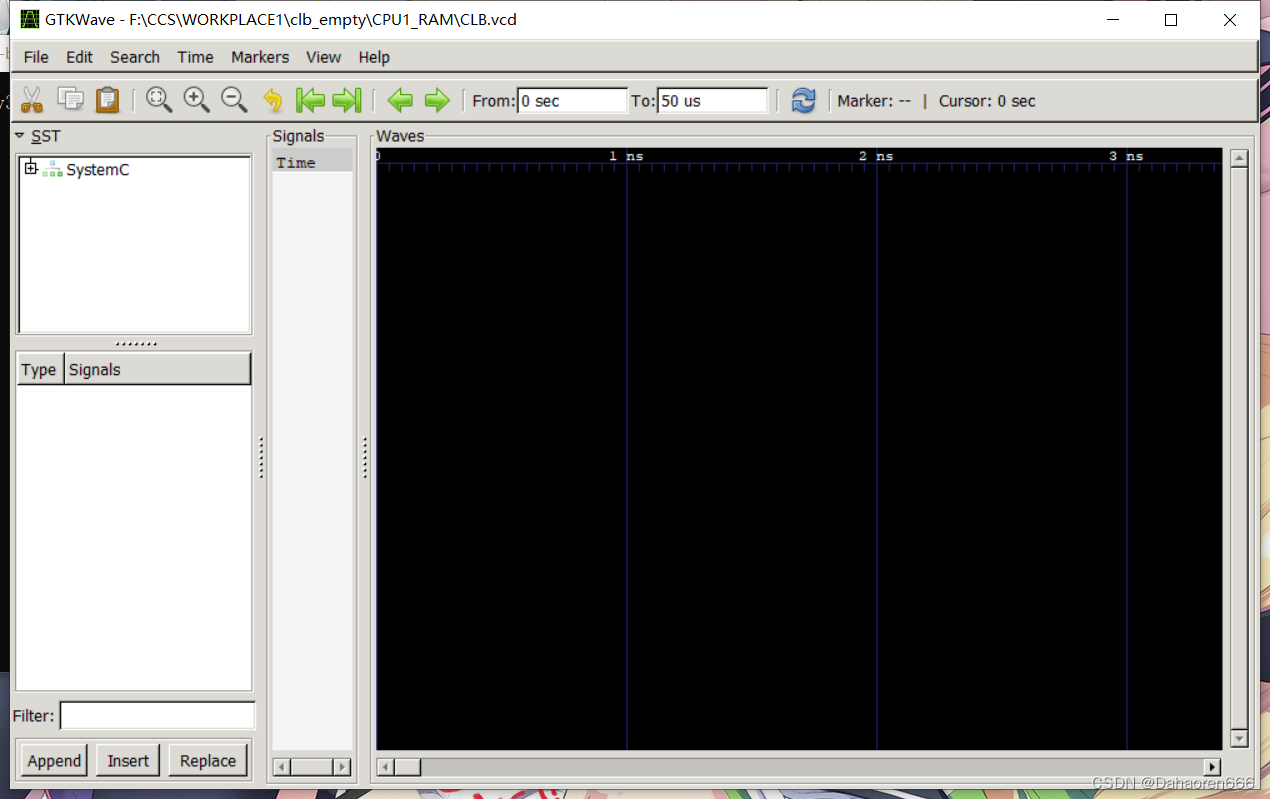This screenshot has height=799, width=1270.
Task: Click the Insert button
Action: 128,761
